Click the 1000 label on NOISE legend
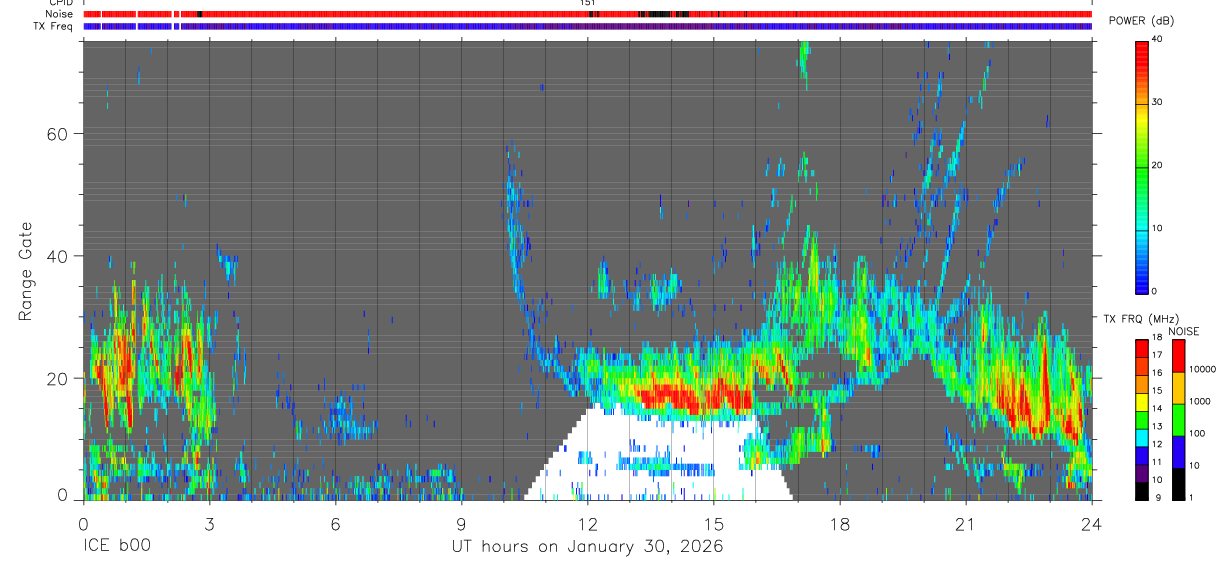Image resolution: width=1228 pixels, height=567 pixels. [x=1201, y=401]
